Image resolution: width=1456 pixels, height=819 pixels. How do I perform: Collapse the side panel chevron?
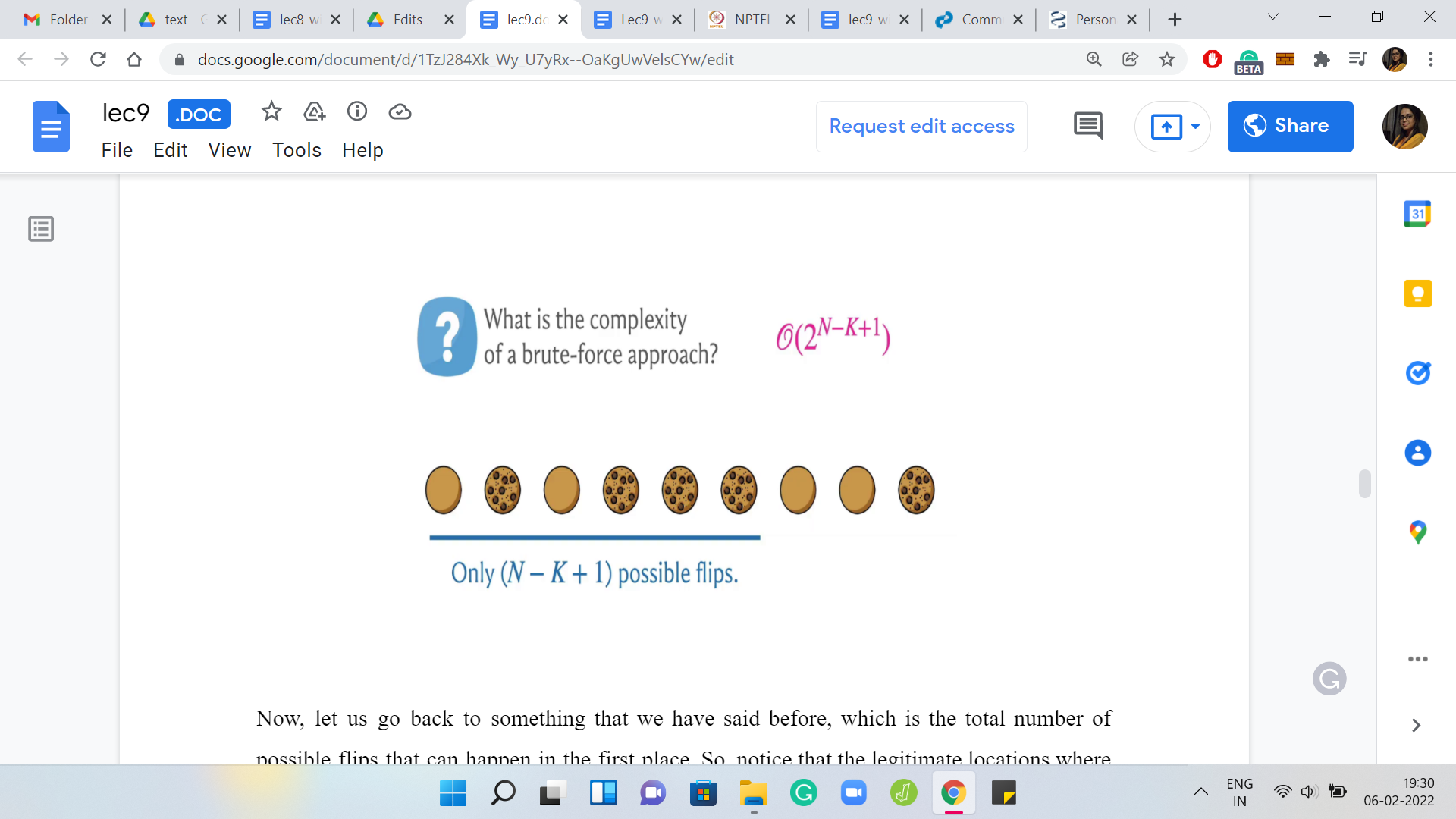1416,726
